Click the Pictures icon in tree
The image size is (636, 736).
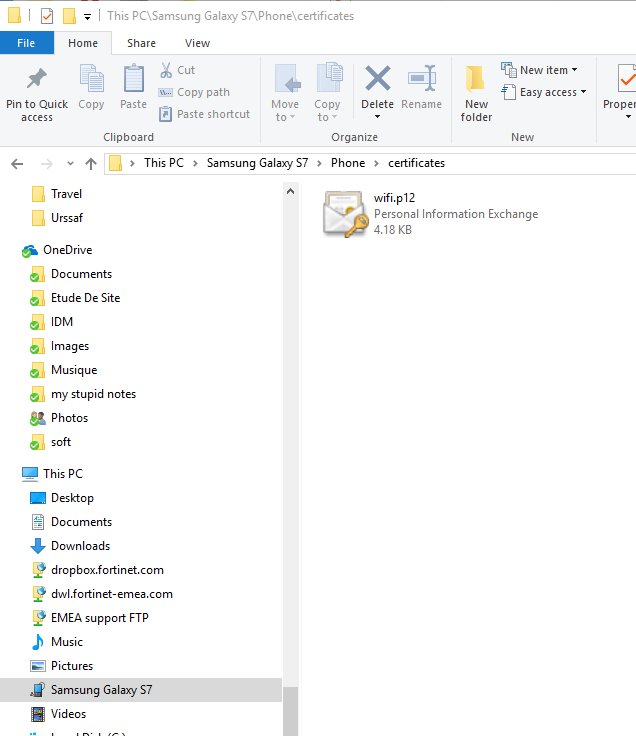[38, 666]
